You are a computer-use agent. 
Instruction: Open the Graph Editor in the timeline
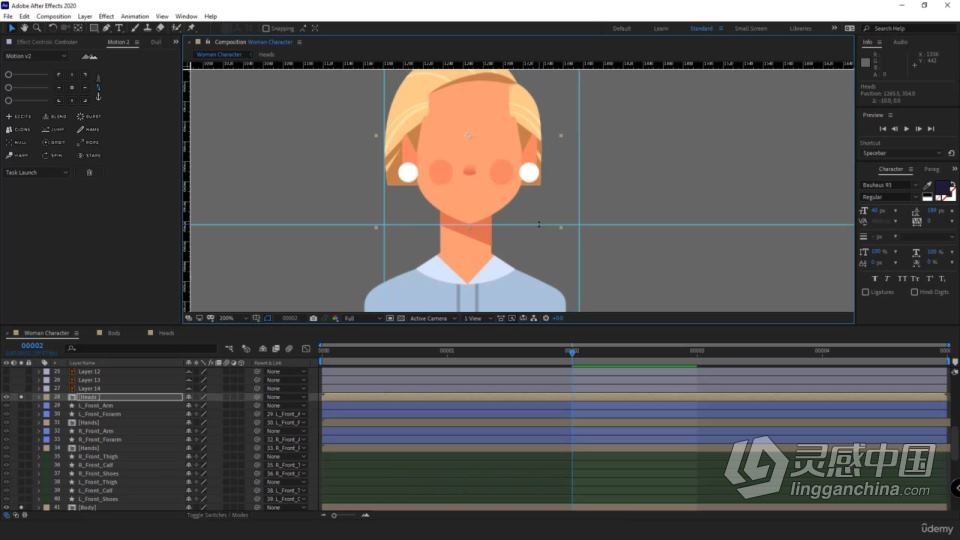pyautogui.click(x=306, y=349)
